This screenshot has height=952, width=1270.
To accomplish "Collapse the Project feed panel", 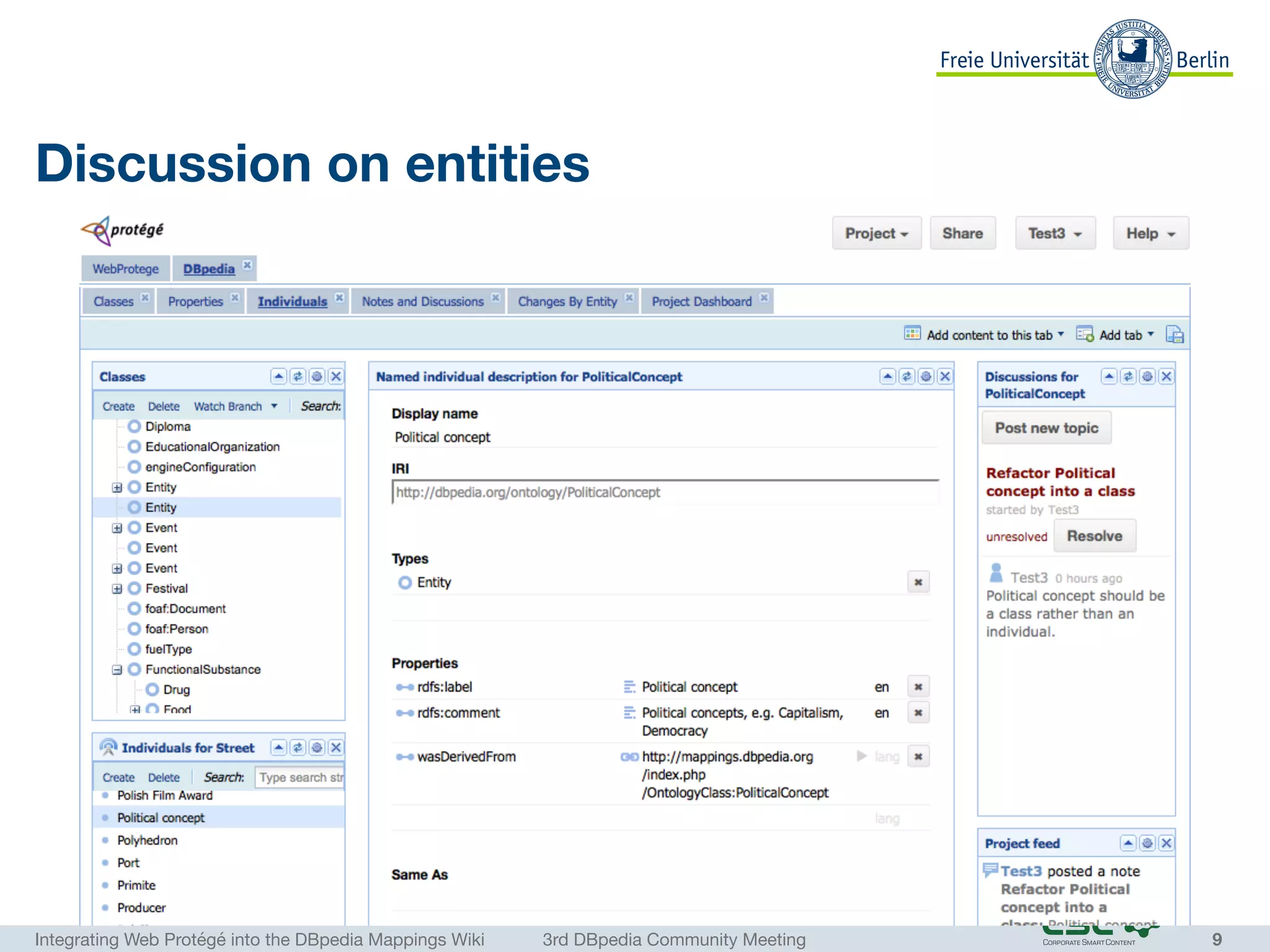I will [1129, 843].
